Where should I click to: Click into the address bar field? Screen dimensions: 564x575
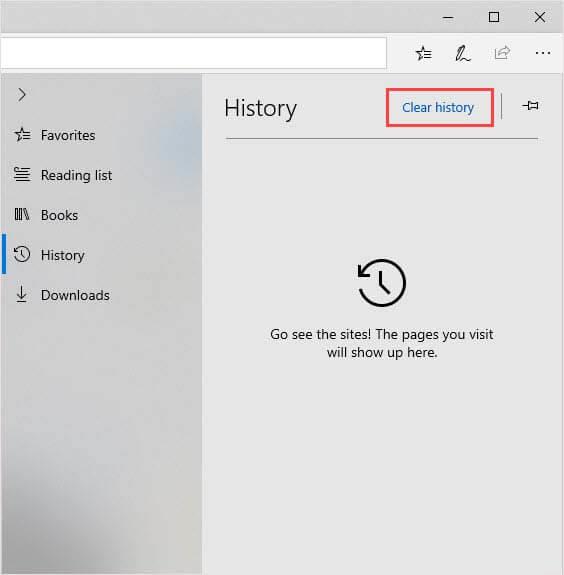point(193,53)
